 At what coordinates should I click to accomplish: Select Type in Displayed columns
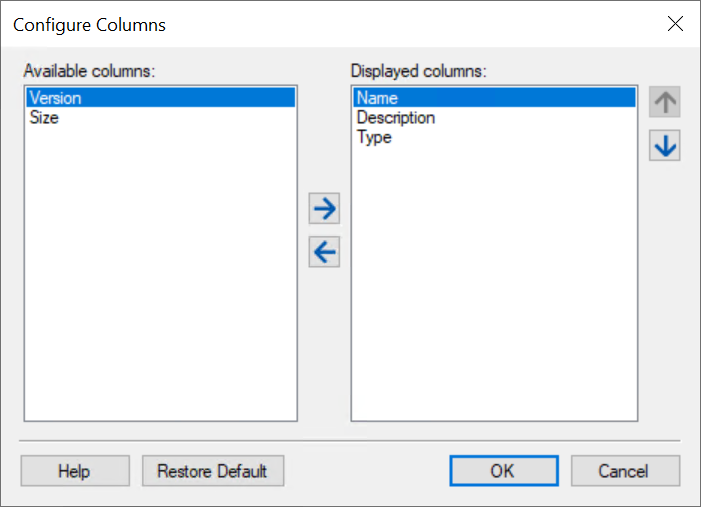[374, 138]
